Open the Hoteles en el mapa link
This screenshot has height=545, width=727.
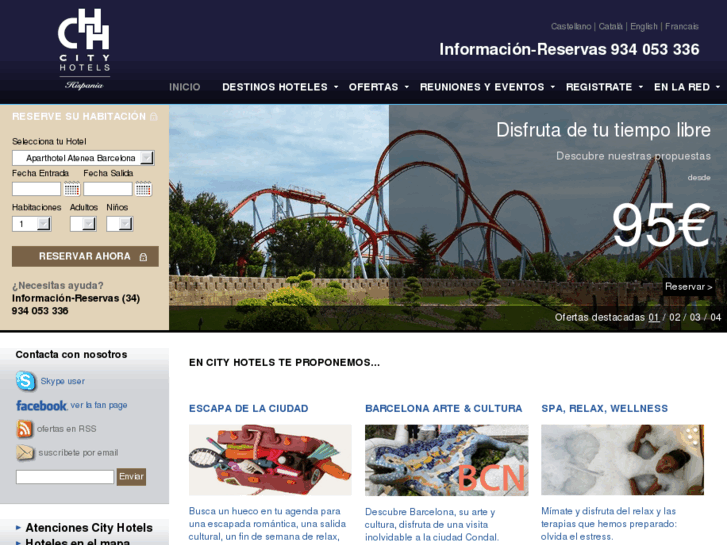(77, 541)
